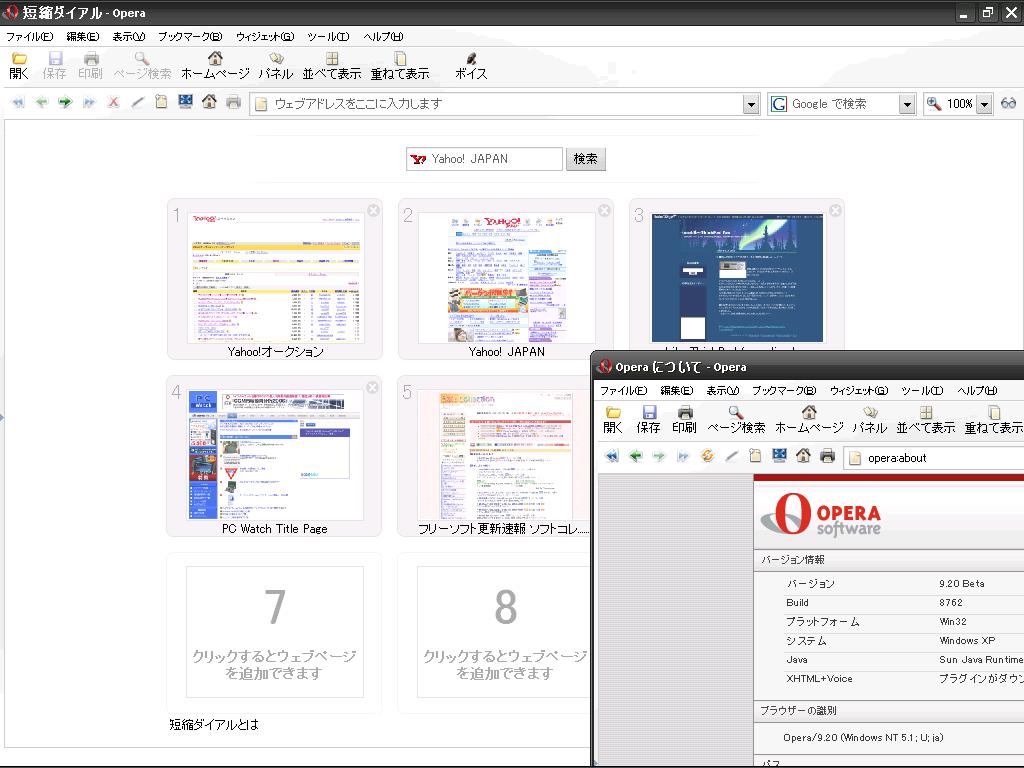
Task: Click the Home house icon in main address bar
Action: (x=209, y=102)
